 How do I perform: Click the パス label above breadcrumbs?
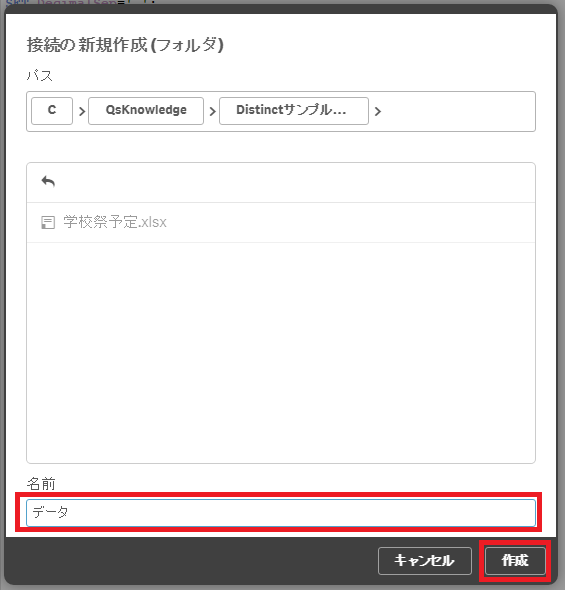39,76
